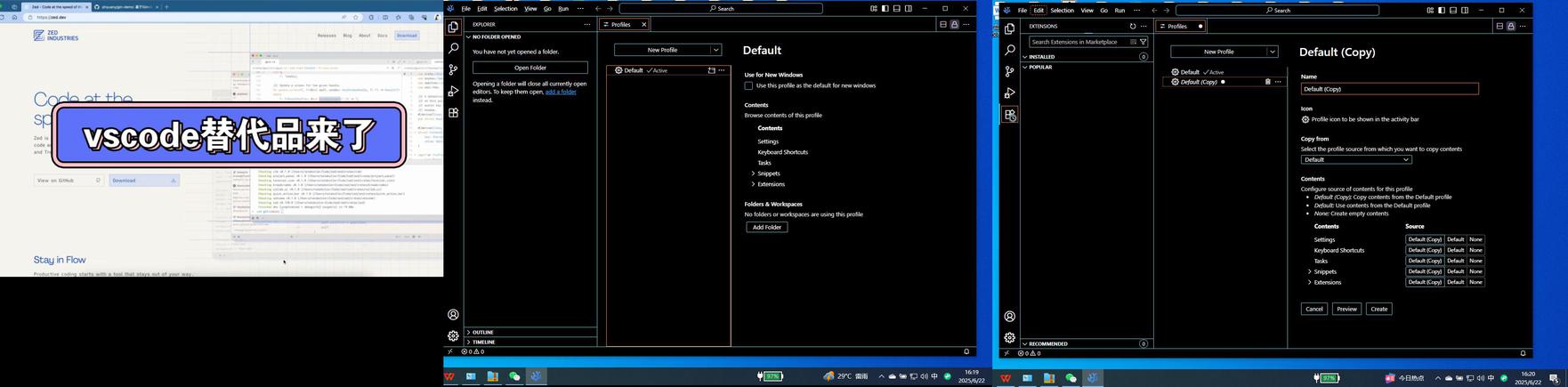This screenshot has width=1568, height=387.
Task: Delete the Default (Copy) profile via trash icon
Action: 1267,82
